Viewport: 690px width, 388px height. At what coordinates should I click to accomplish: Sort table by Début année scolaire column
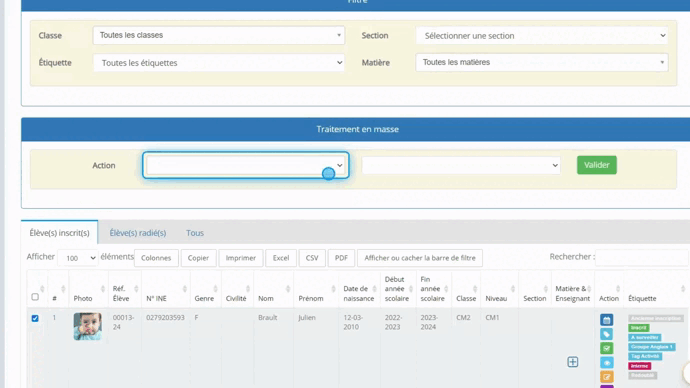point(398,289)
